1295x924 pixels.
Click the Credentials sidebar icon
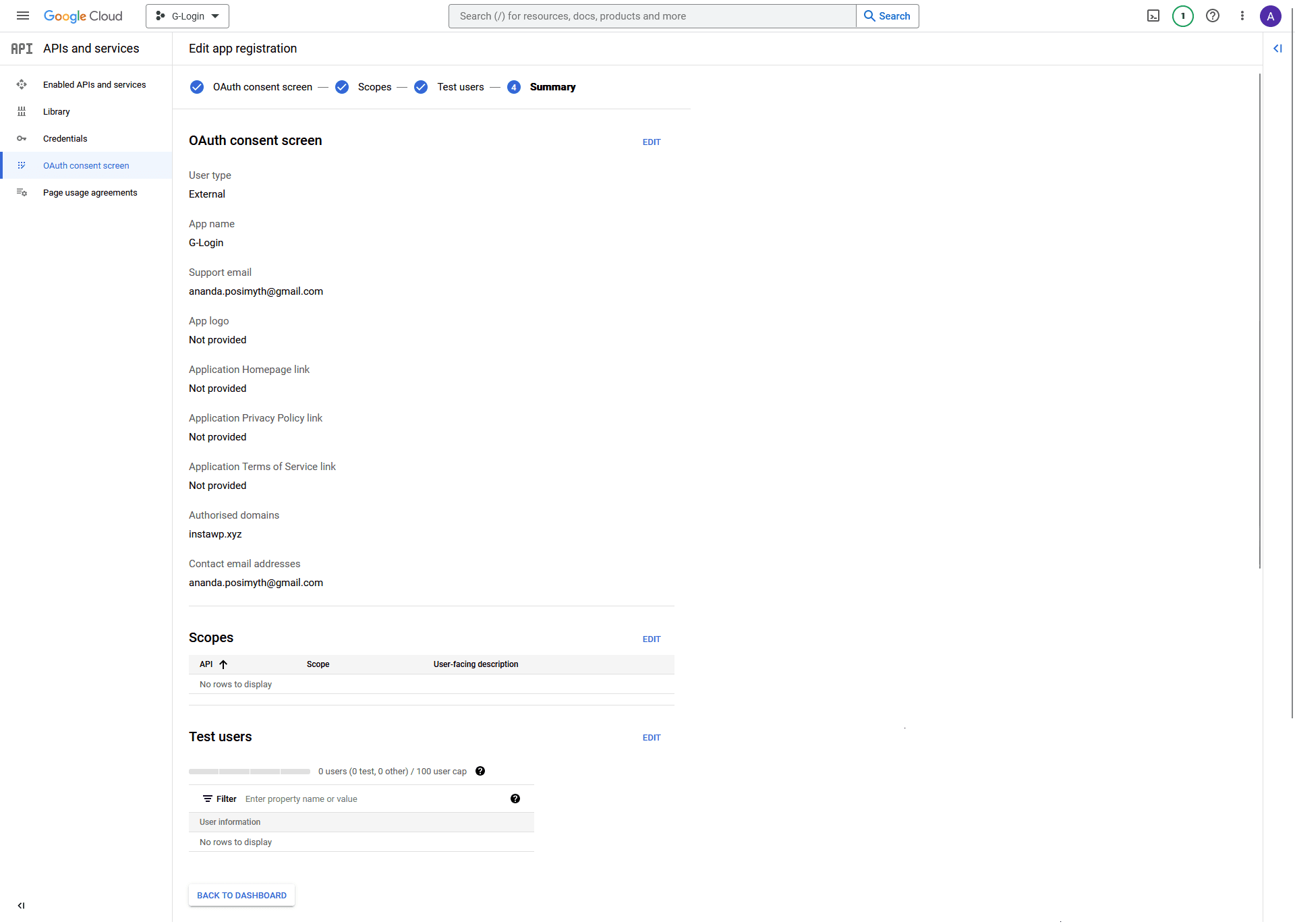22,137
